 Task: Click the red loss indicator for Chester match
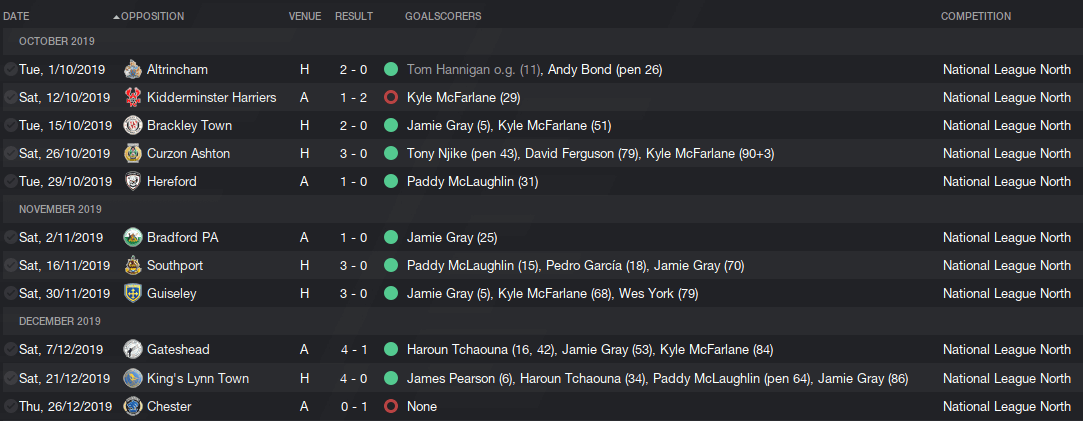pos(391,407)
